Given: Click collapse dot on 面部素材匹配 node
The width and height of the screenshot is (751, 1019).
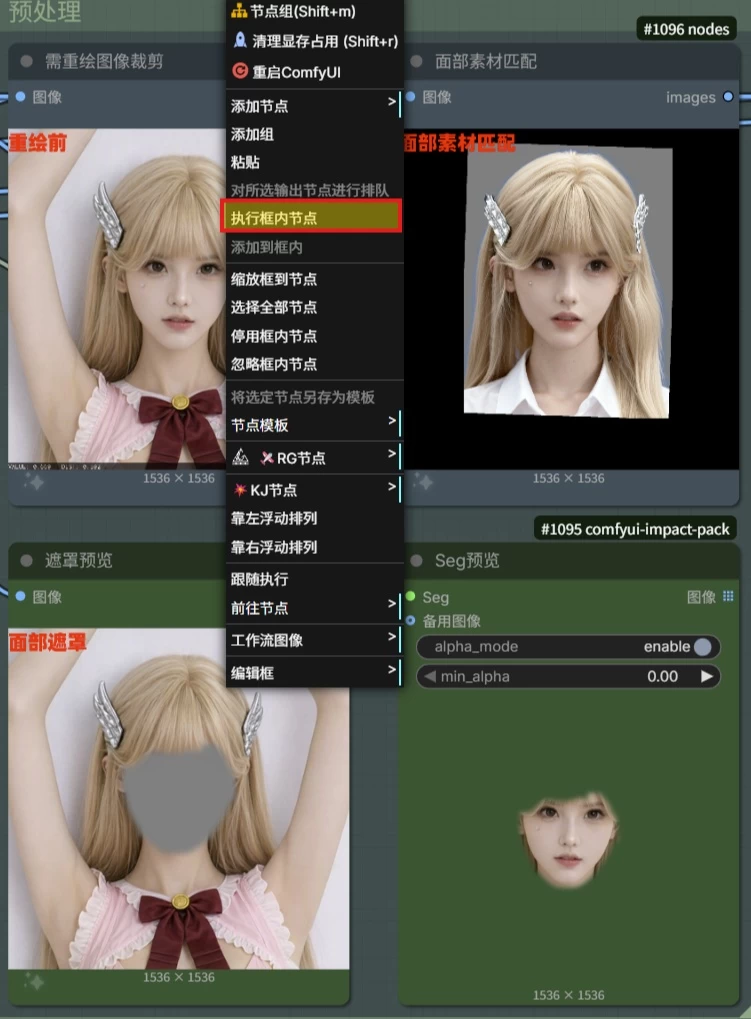Looking at the screenshot, I should pyautogui.click(x=416, y=61).
